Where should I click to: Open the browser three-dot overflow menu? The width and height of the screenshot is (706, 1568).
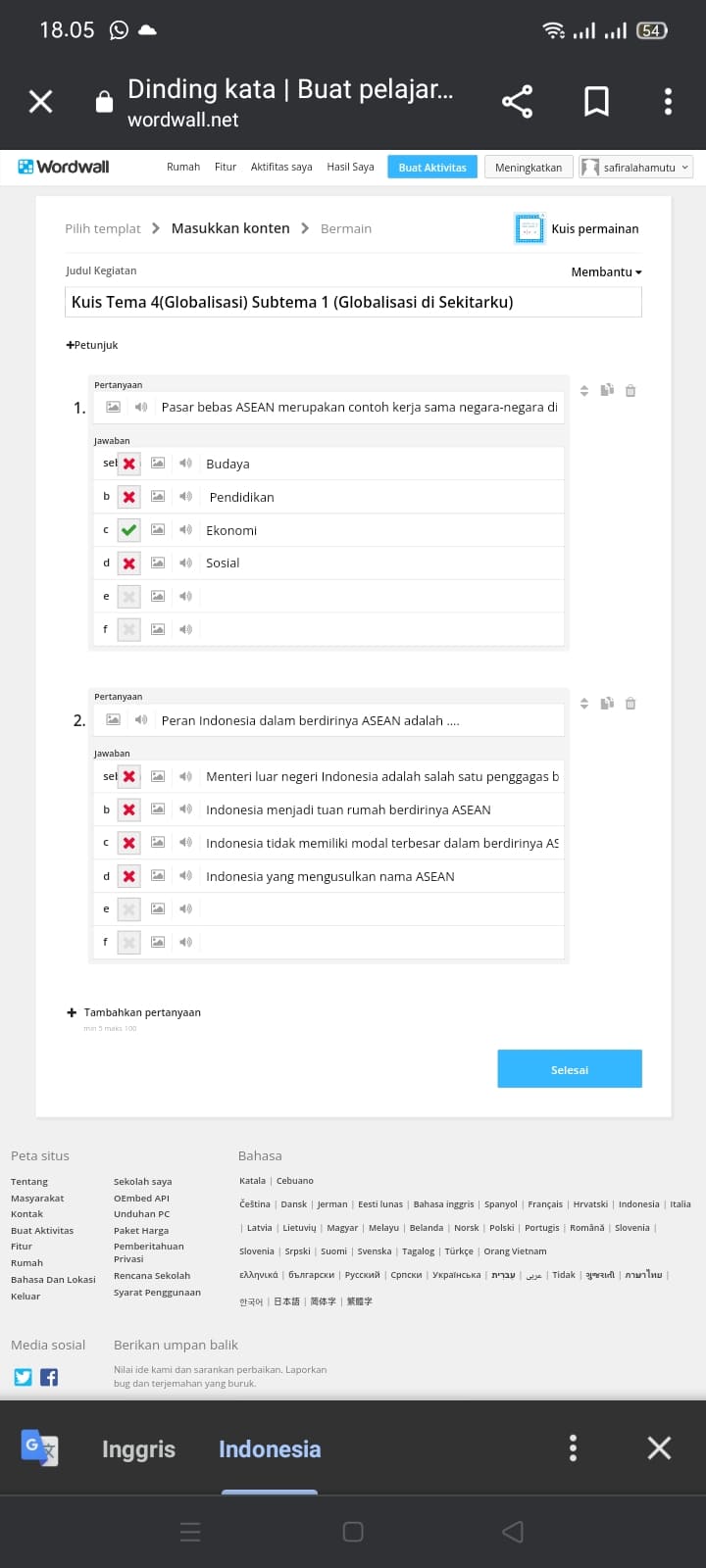[x=668, y=102]
